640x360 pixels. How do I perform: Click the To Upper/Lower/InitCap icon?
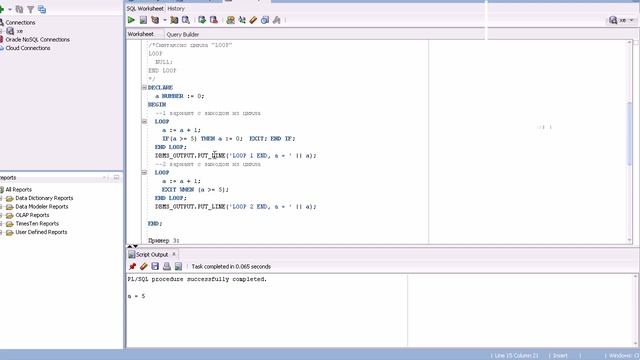point(242,20)
